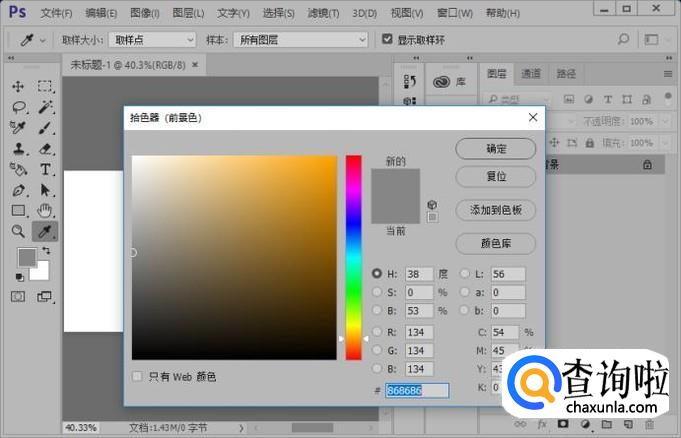681x438 pixels.
Task: Select the Brush tool
Action: (x=45, y=128)
